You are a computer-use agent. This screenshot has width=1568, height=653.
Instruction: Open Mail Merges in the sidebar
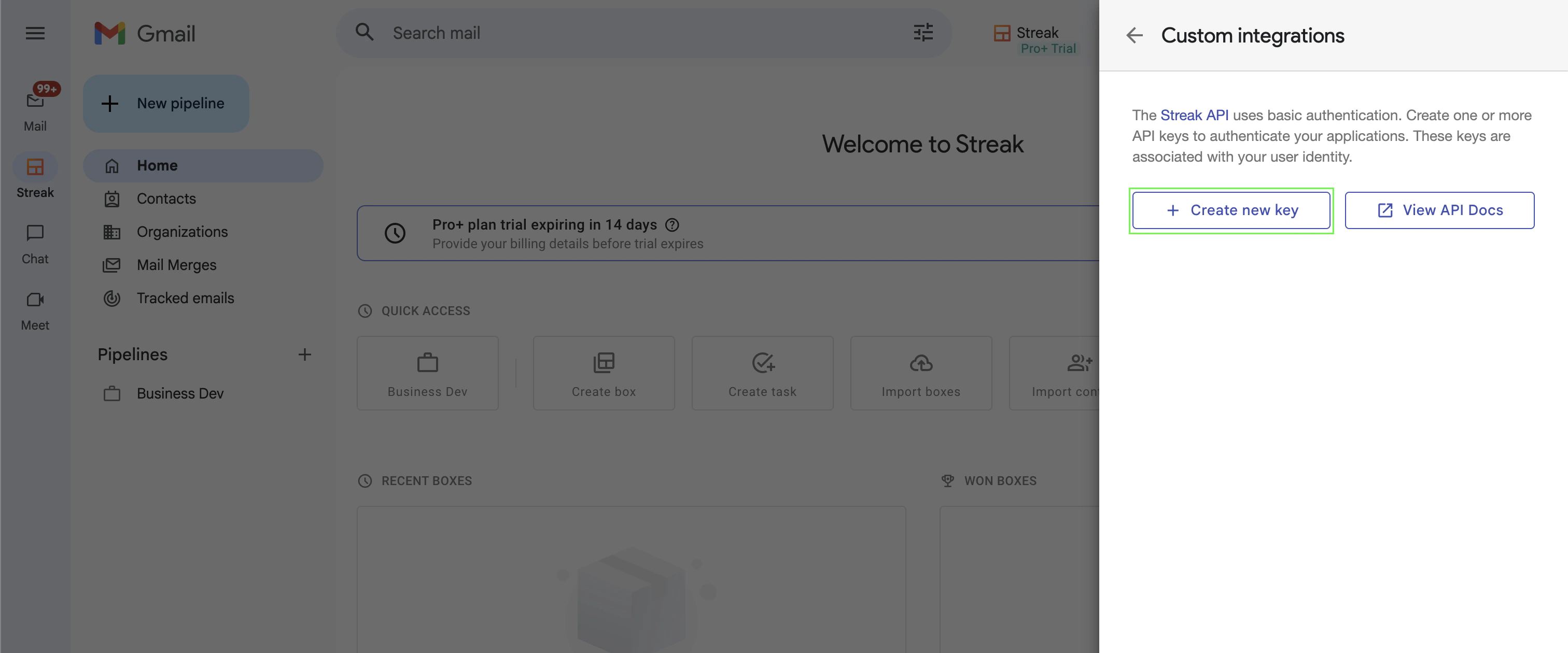[176, 265]
